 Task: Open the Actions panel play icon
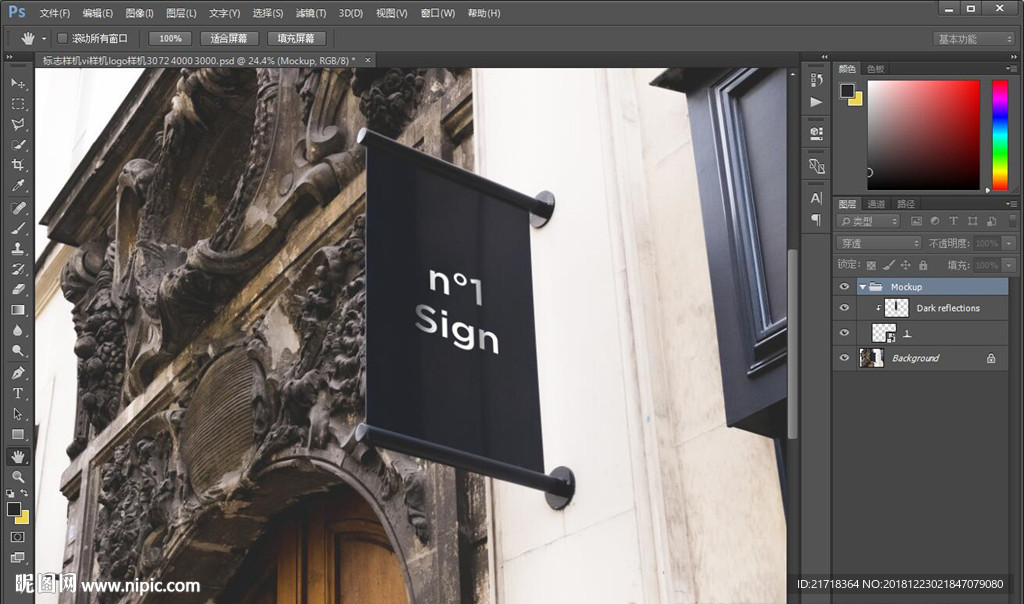[816, 102]
